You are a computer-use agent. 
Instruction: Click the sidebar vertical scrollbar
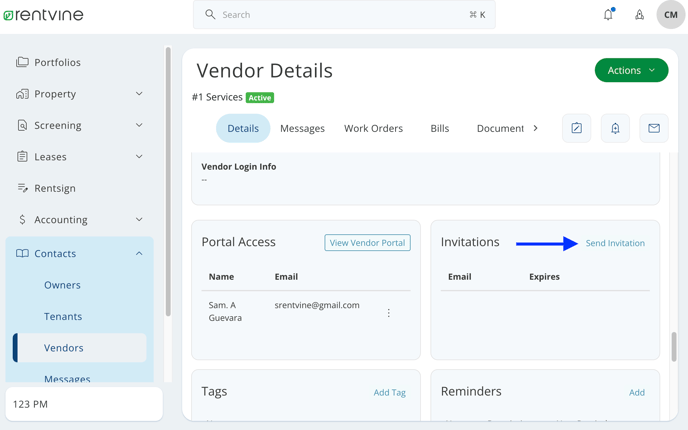[168, 182]
